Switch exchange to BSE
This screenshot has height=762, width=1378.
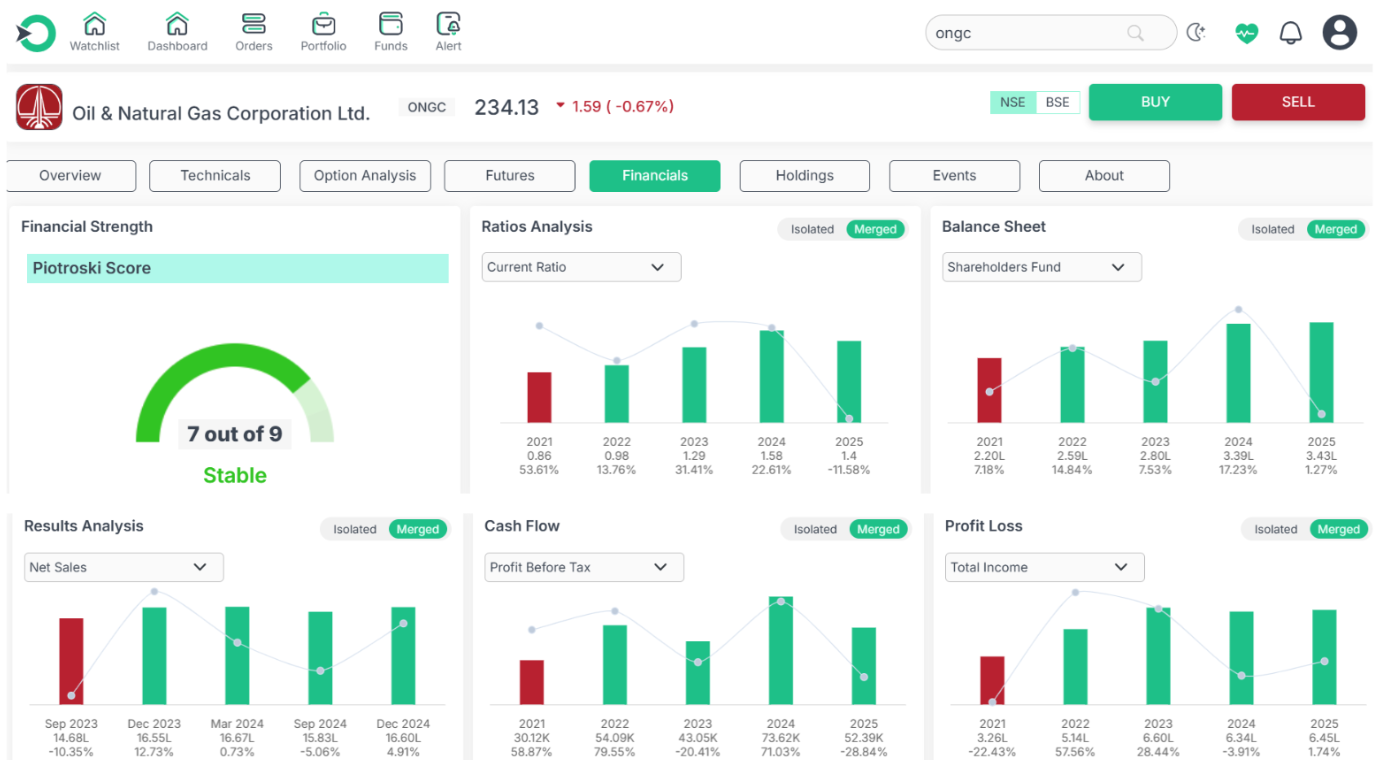[1057, 102]
